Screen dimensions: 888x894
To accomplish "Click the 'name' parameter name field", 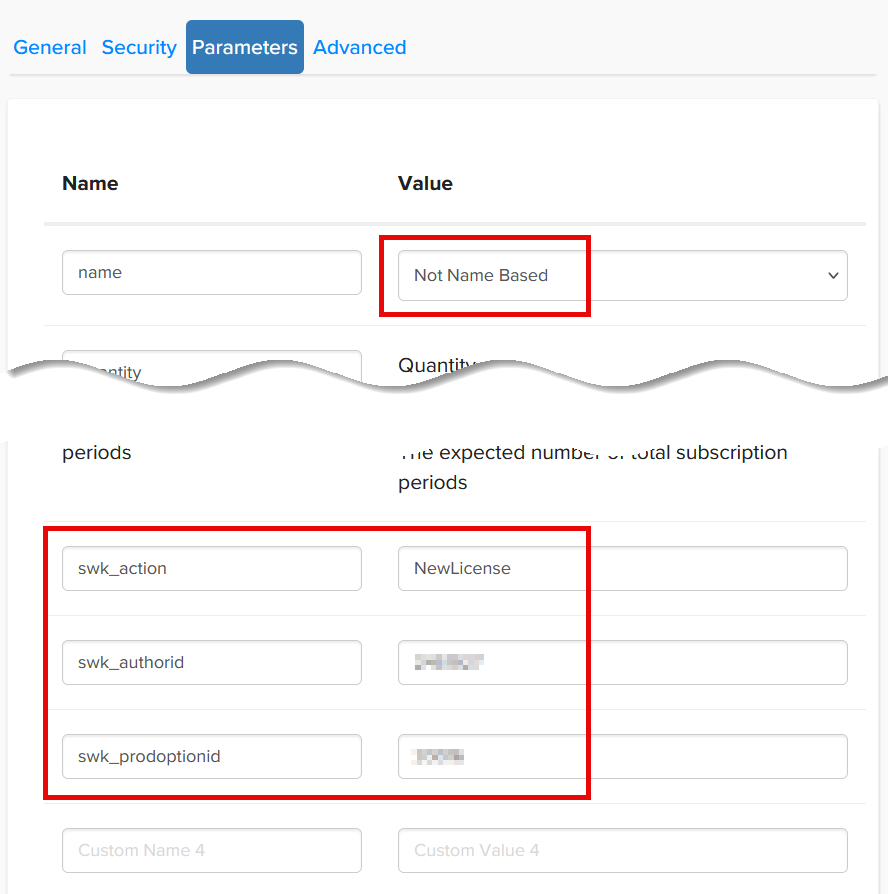I will (211, 272).
